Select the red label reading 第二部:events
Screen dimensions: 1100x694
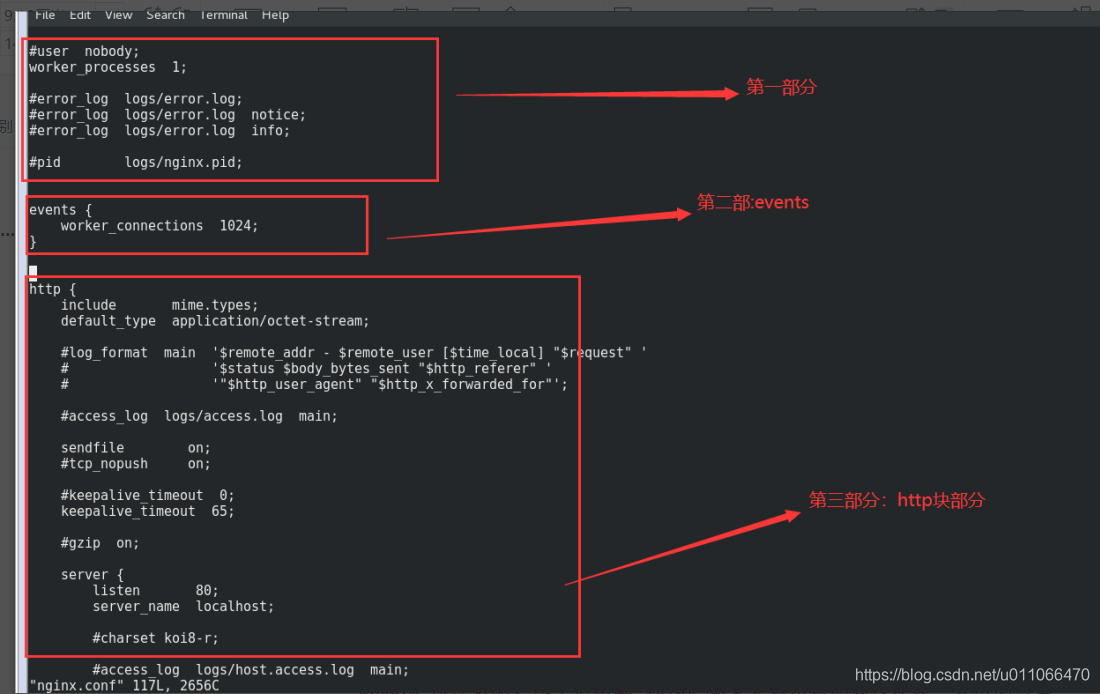(x=753, y=202)
